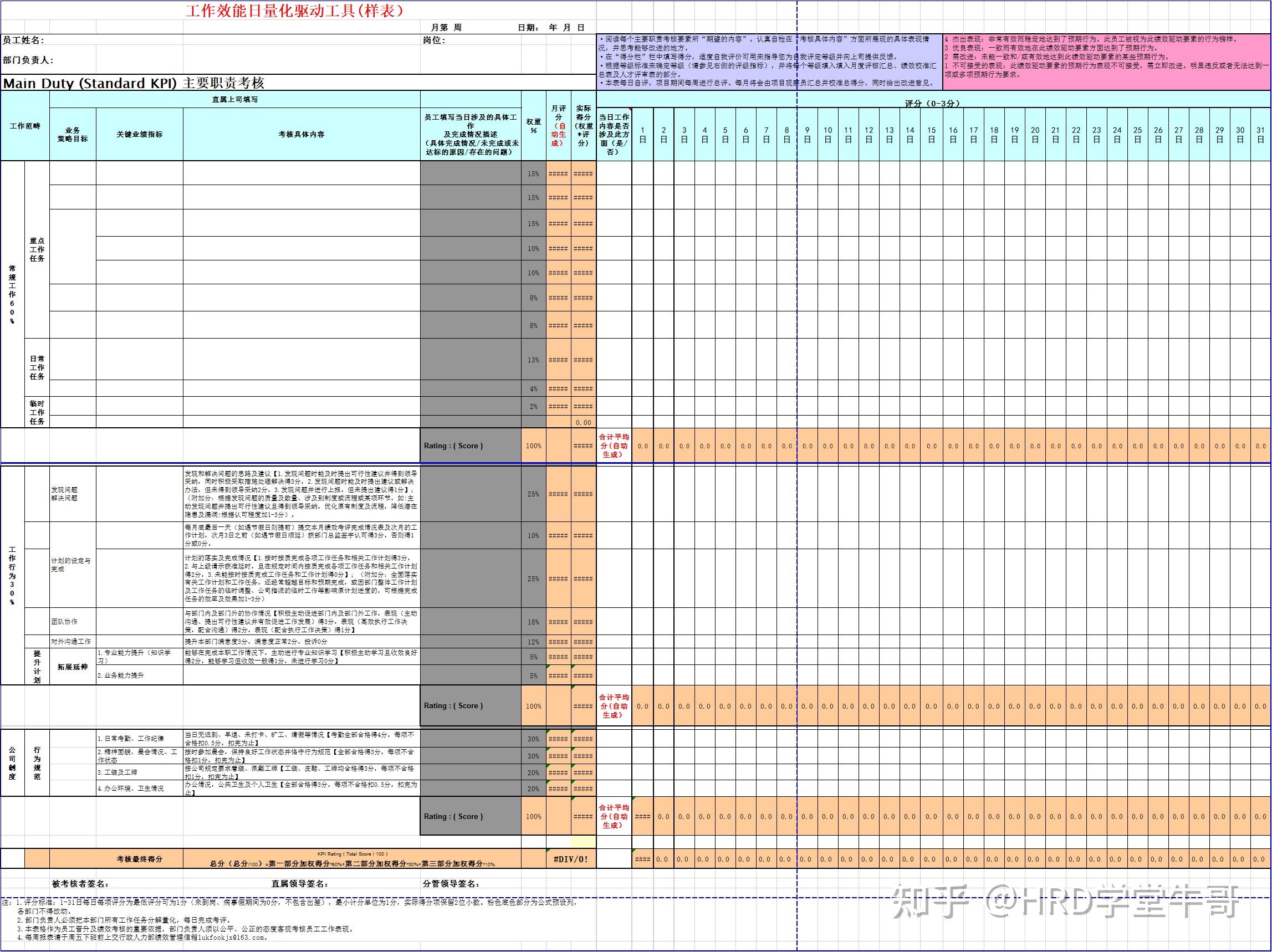Click the 重点工作任务 cell
The image size is (1272, 952).
(37, 249)
